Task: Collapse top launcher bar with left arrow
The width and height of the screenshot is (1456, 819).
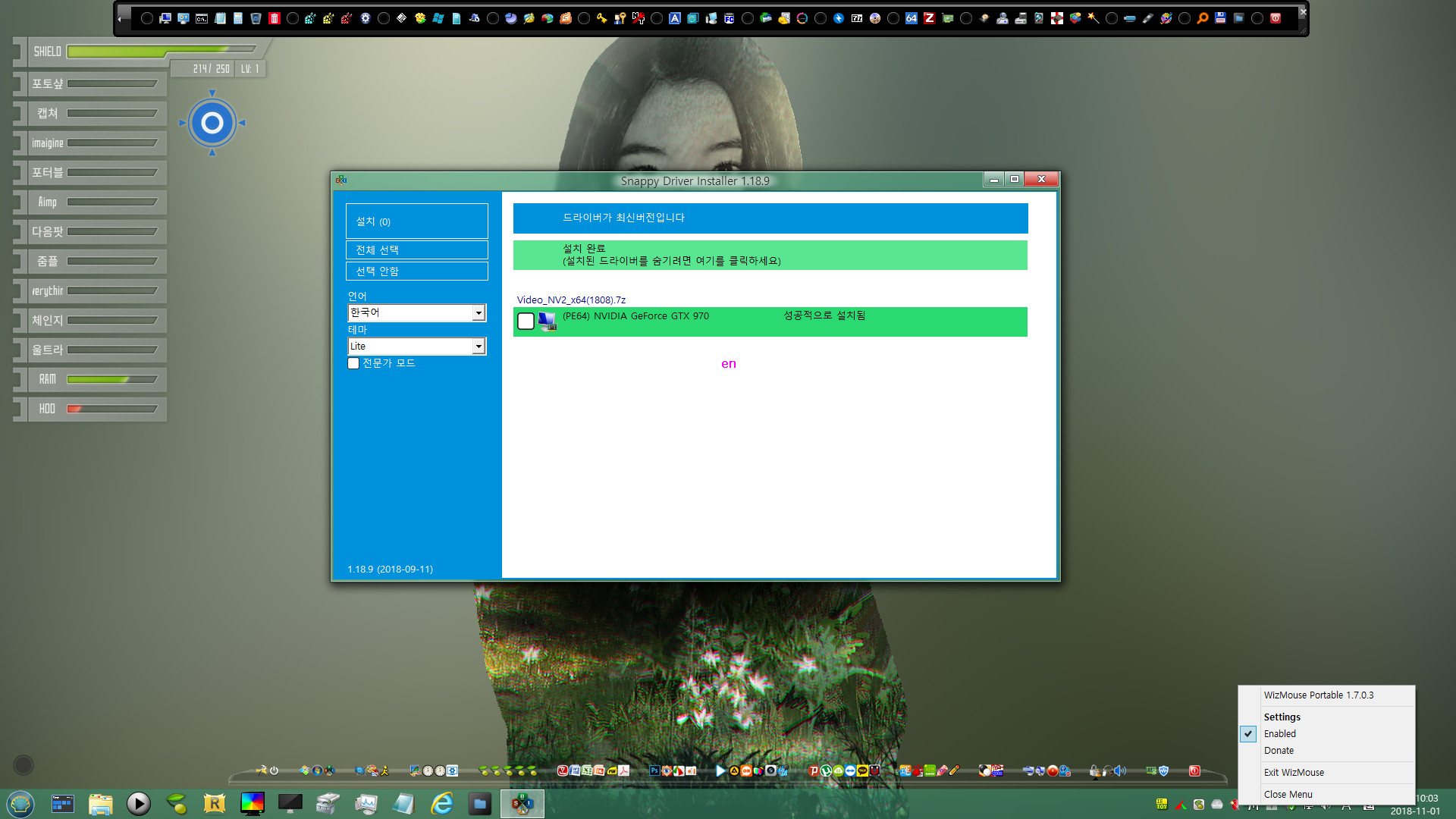Action: pos(120,19)
